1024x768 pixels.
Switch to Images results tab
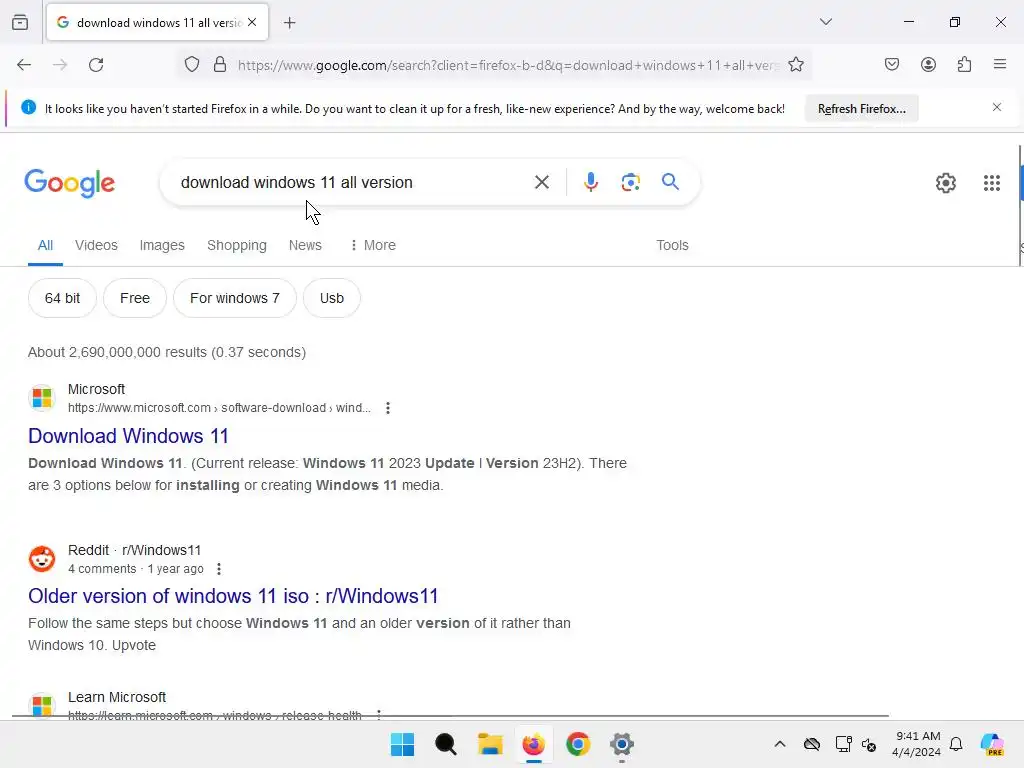coord(162,246)
